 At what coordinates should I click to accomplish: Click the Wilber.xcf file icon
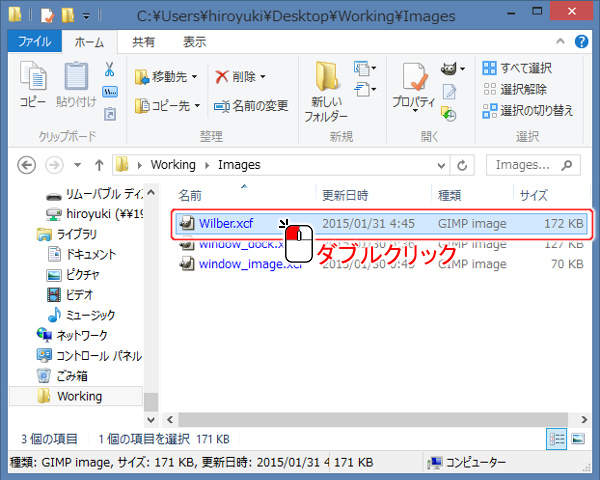[187, 223]
